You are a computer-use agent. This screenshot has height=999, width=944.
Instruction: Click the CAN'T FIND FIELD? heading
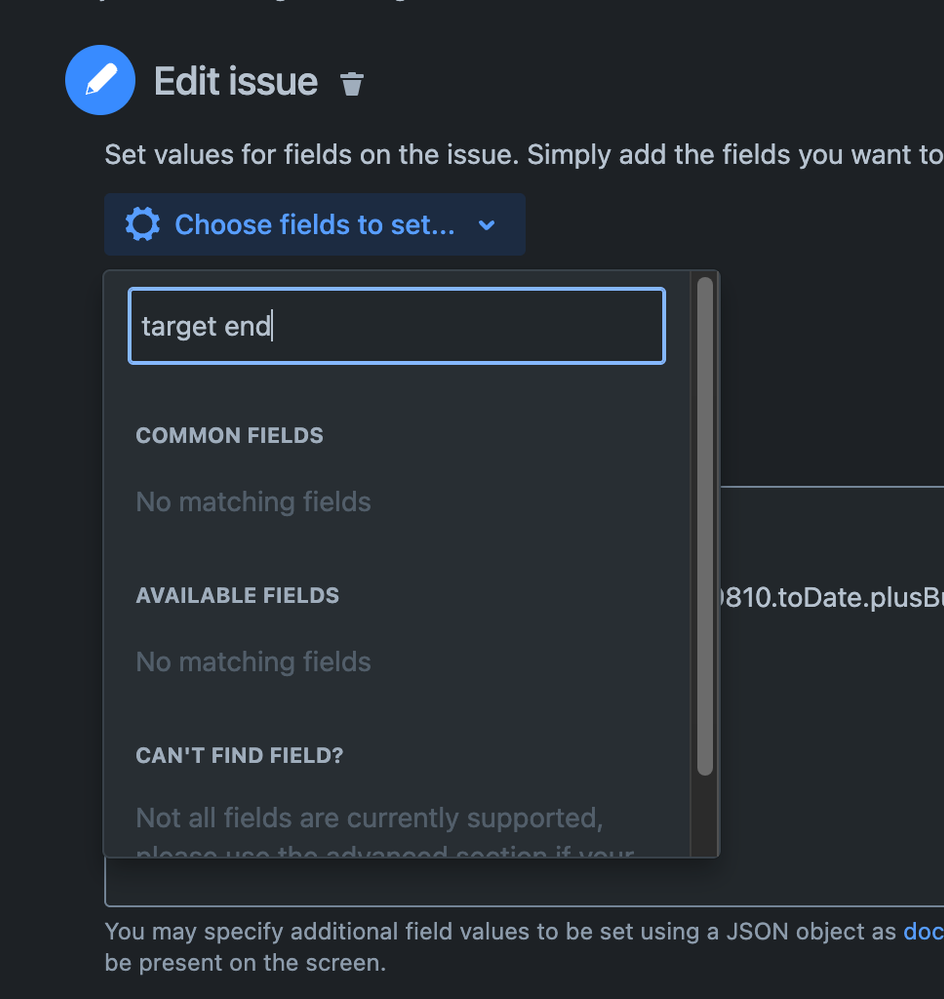pos(238,756)
